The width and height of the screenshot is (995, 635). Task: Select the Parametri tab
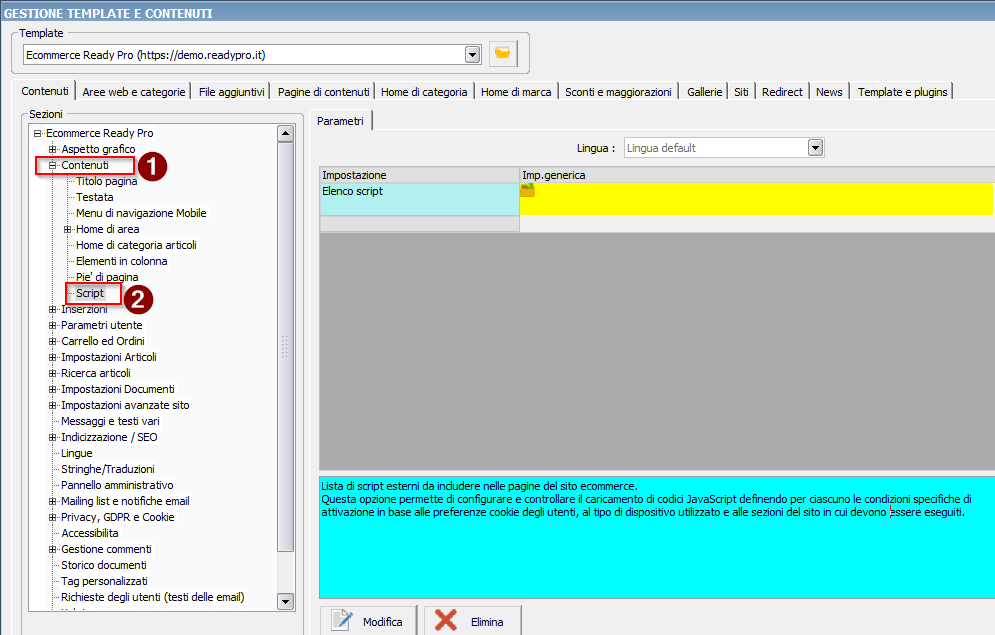340,121
